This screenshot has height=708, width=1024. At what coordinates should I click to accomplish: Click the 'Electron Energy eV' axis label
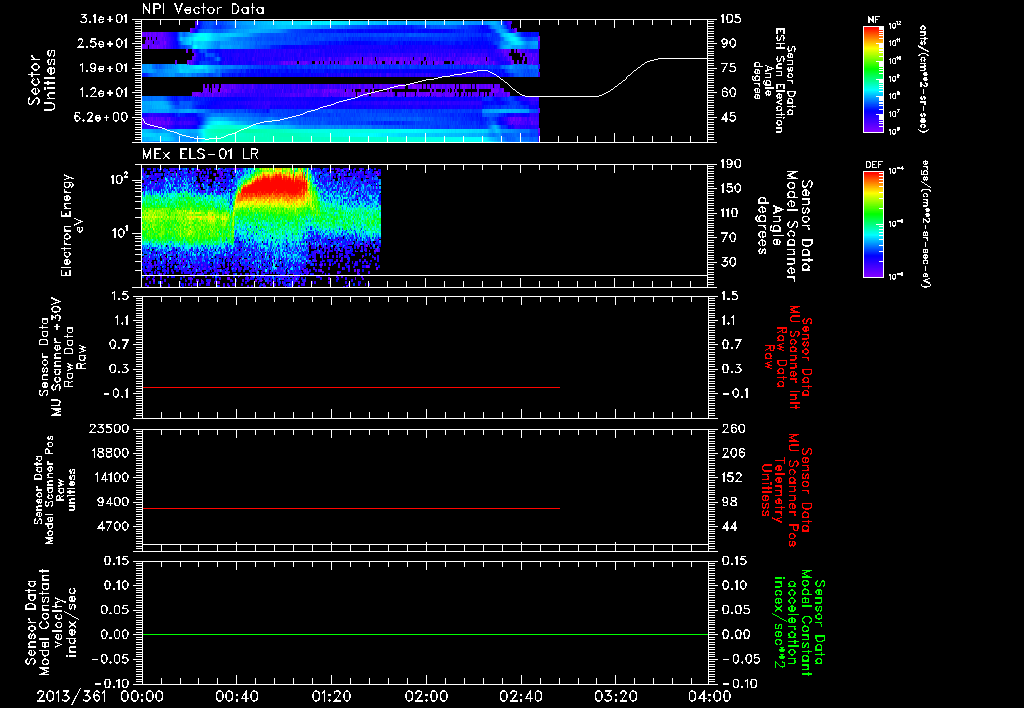coord(72,225)
